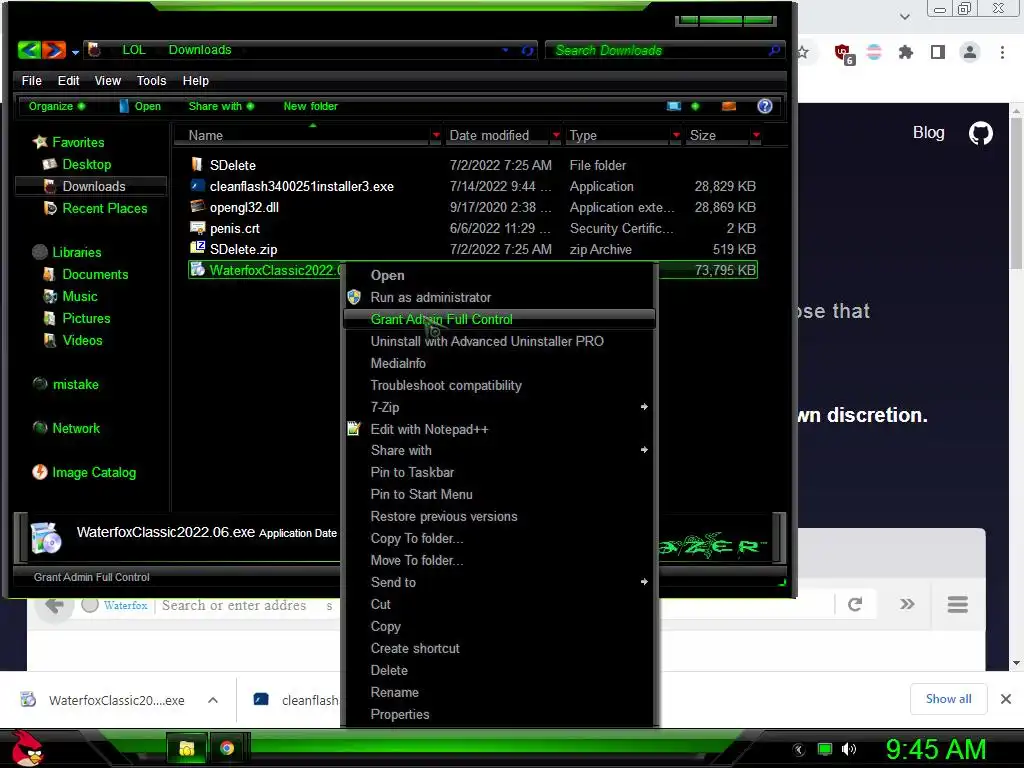This screenshot has width=1024, height=768.
Task: Open the view options dropdown dot
Action: (x=695, y=106)
